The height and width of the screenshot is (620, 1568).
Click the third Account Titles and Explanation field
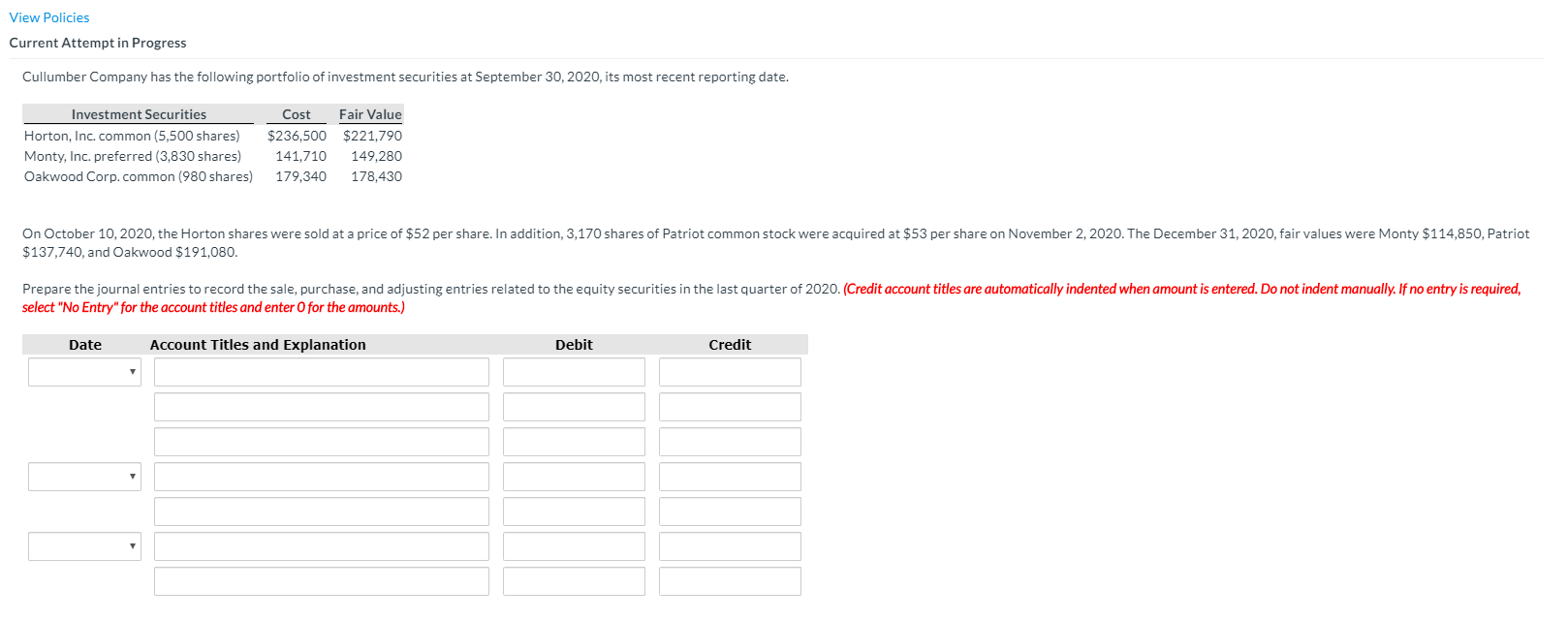[321, 441]
